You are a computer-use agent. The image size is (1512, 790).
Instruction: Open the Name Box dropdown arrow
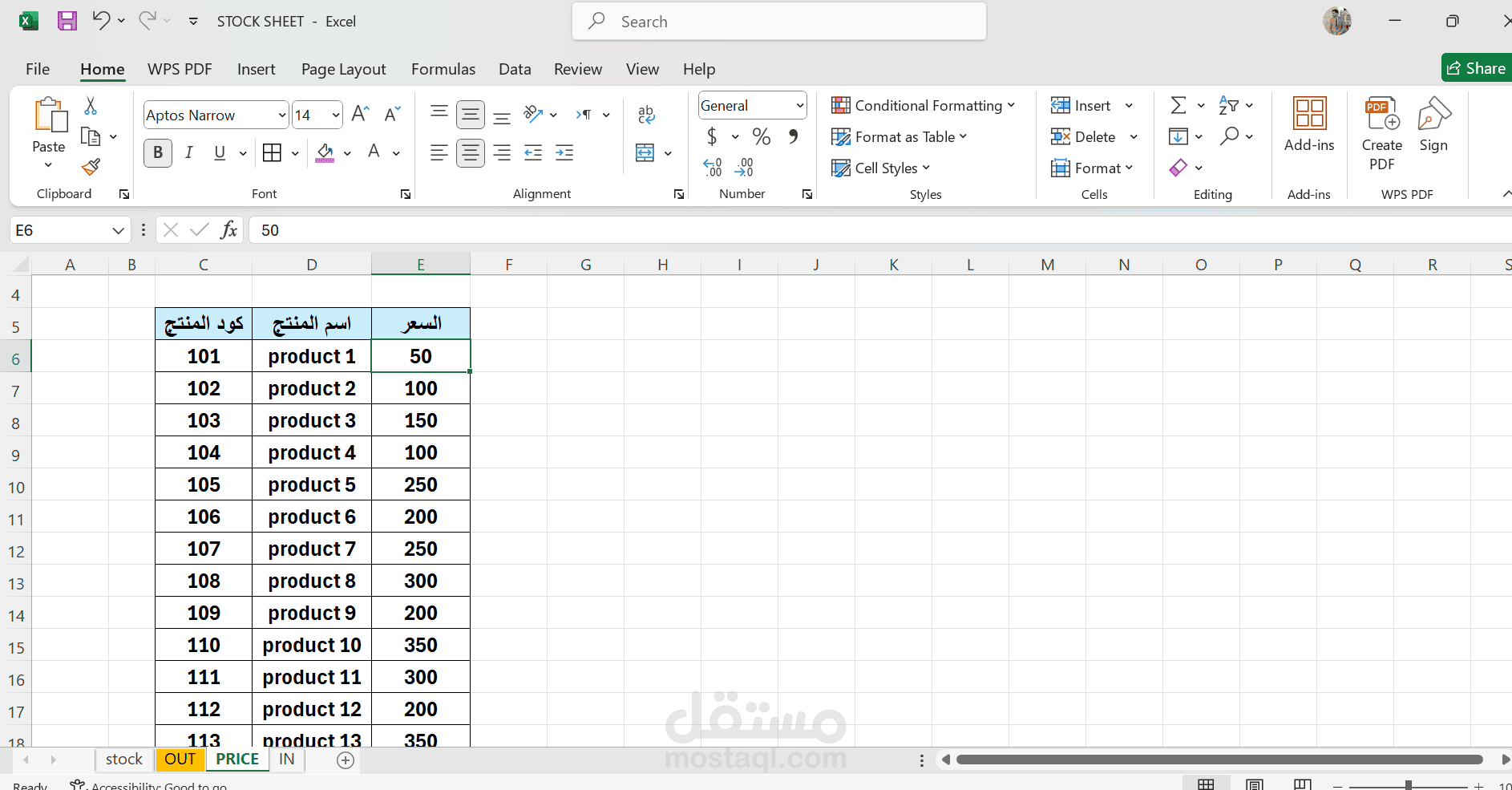pos(118,231)
